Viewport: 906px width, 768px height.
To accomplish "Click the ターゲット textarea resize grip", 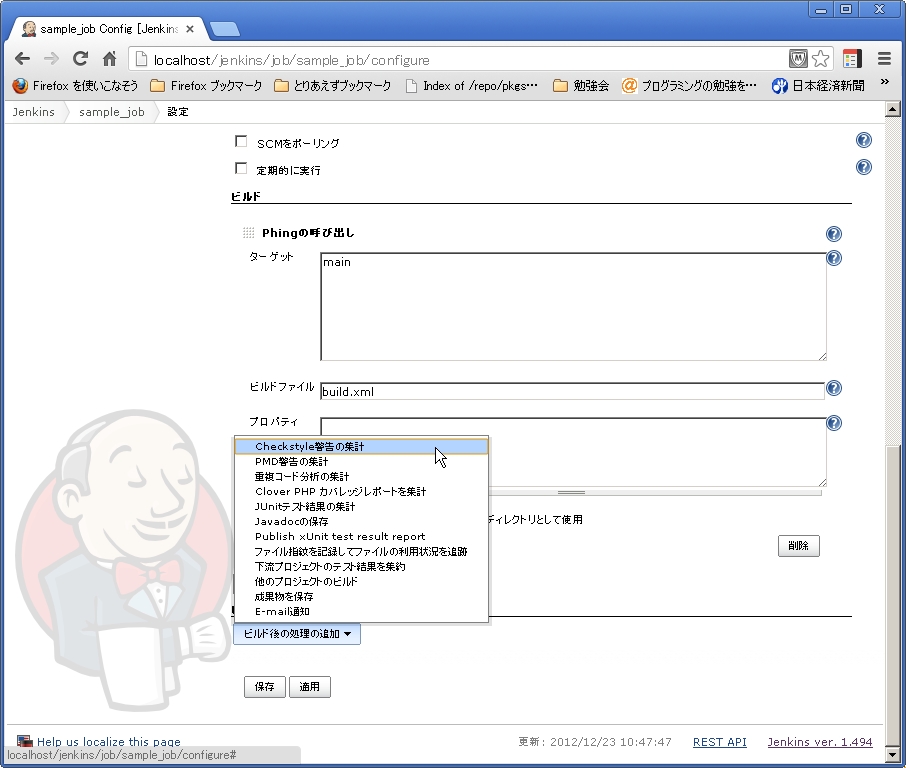I will pos(822,357).
